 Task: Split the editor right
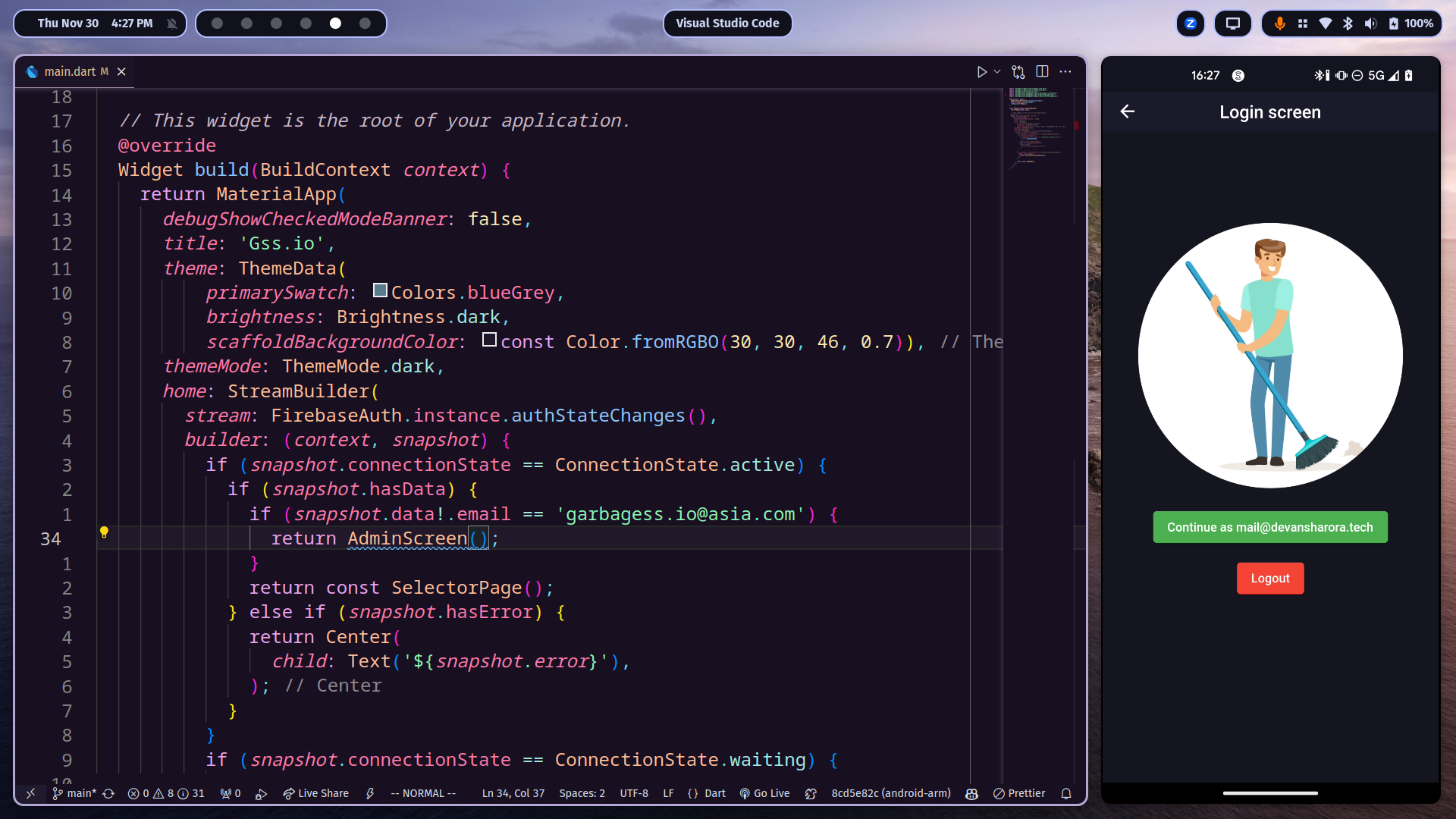[1042, 71]
